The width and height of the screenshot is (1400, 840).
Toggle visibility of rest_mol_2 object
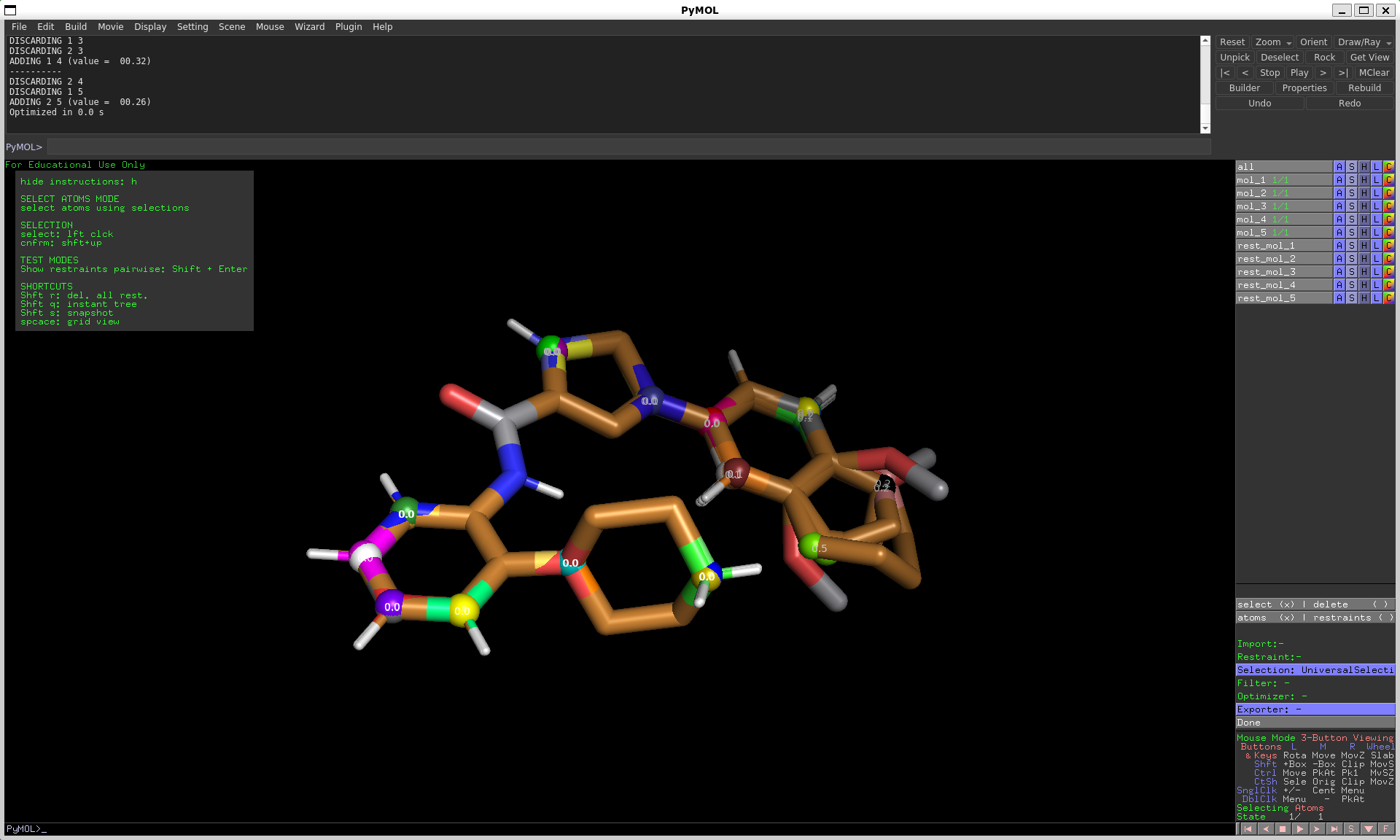coord(1284,259)
